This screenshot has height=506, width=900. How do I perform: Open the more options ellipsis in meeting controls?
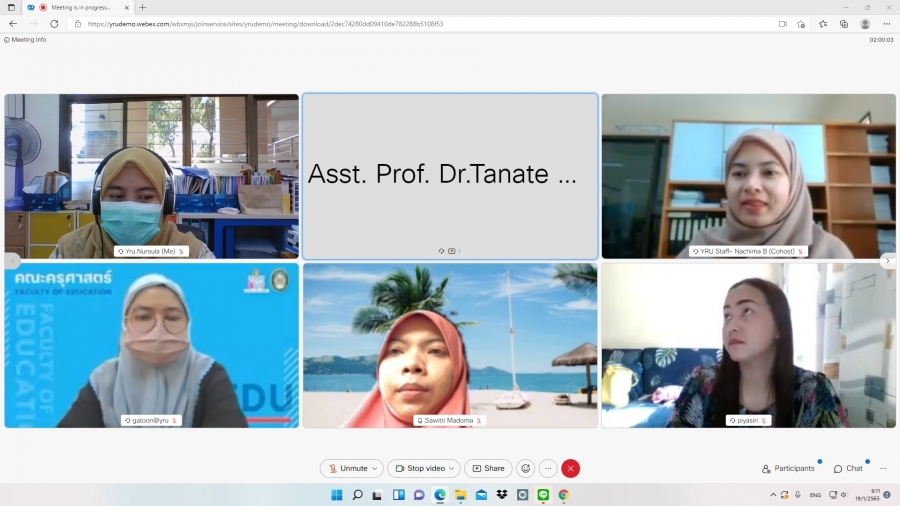(548, 468)
